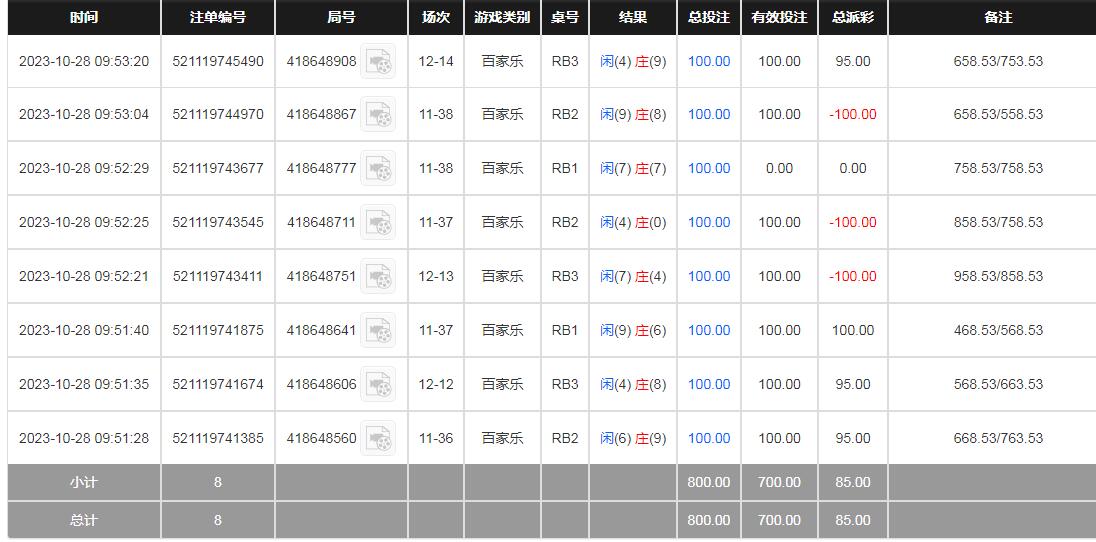Image resolution: width=1096 pixels, height=542 pixels.
Task: Select order number 521119744970
Action: click(218, 115)
